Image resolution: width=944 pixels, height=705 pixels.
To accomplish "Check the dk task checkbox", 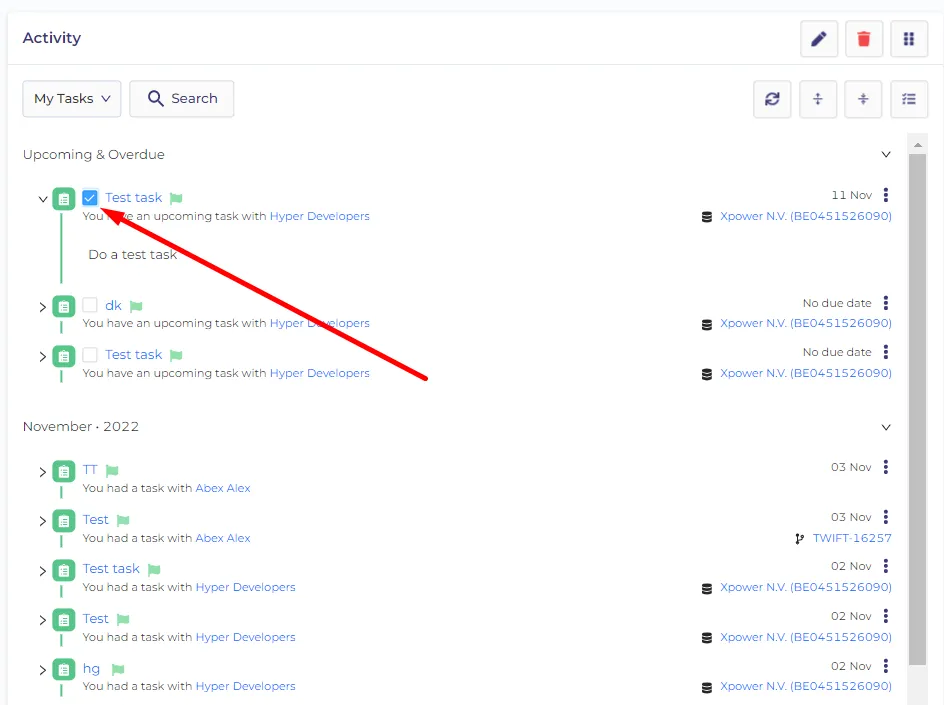I will (x=90, y=305).
